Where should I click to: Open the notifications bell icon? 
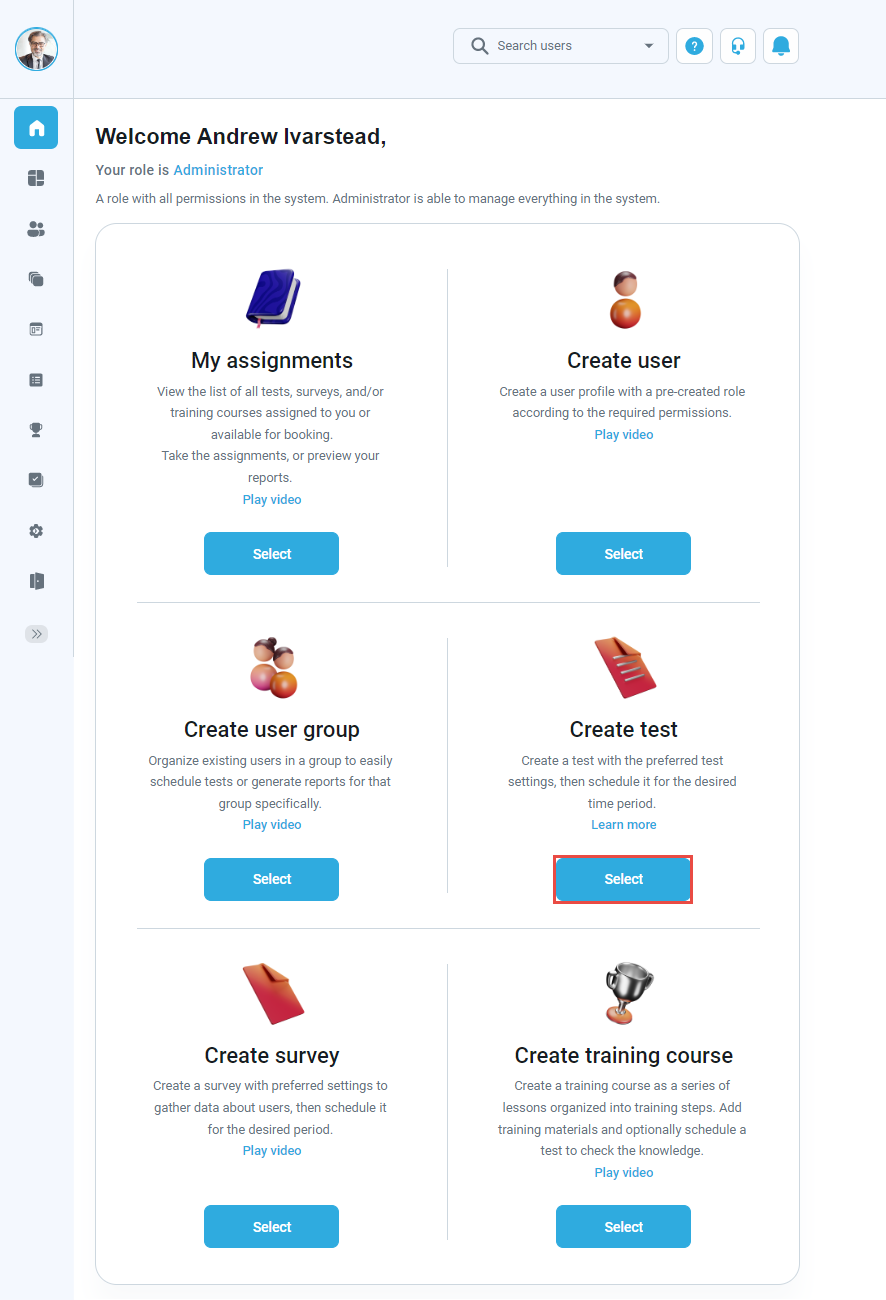780,46
